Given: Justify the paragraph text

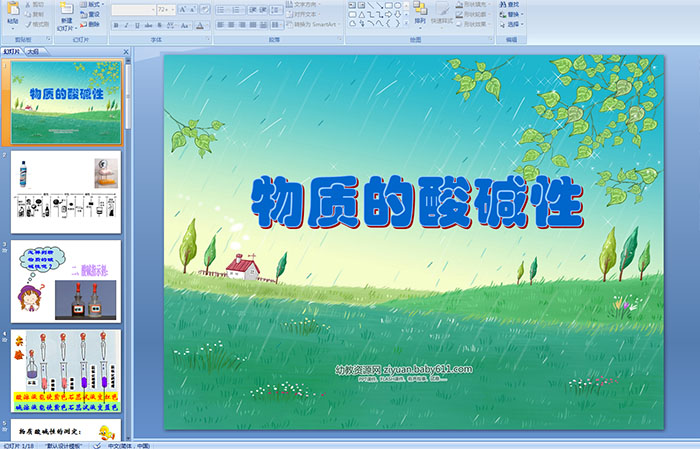Looking at the screenshot, I should tap(253, 25).
